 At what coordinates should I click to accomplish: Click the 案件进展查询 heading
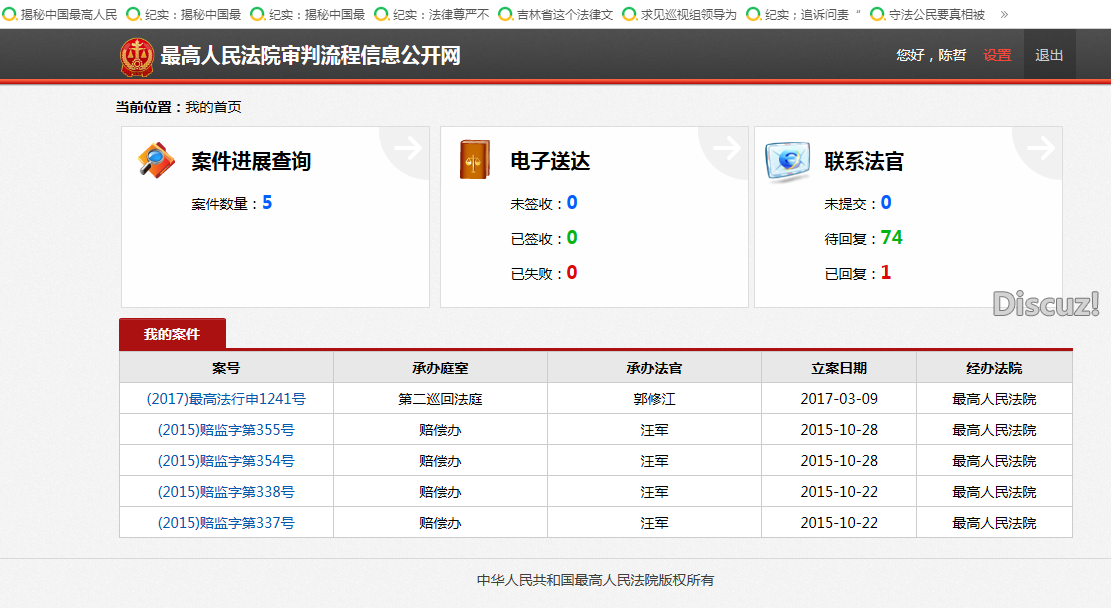[x=251, y=162]
